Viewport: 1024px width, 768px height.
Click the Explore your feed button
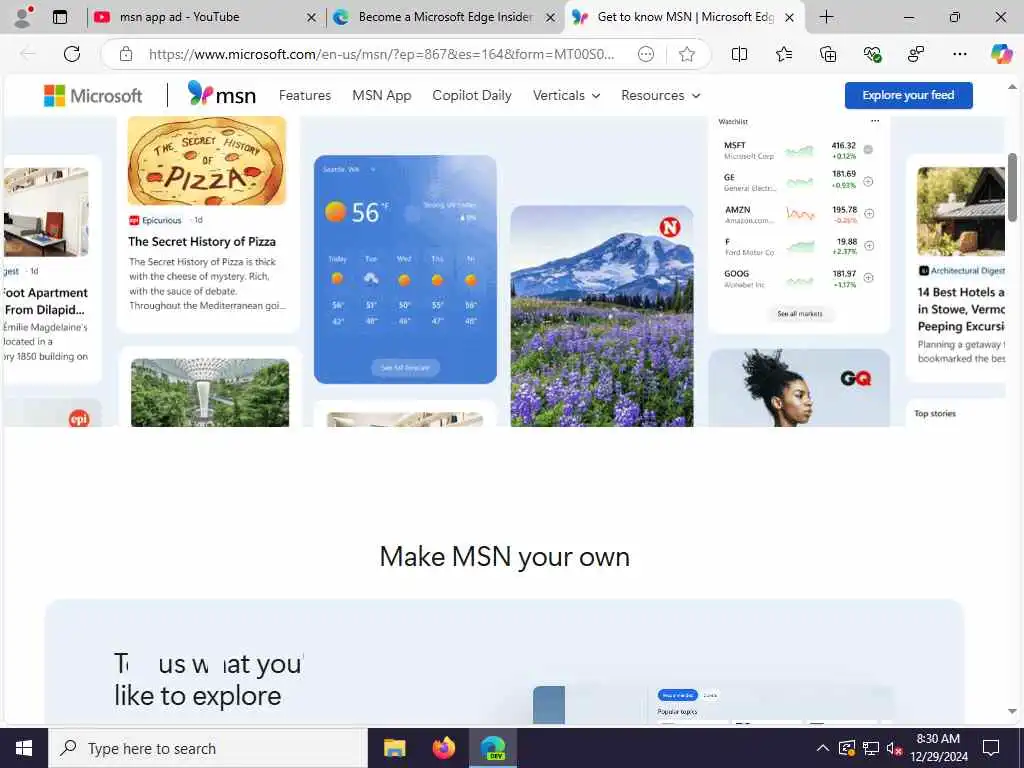point(908,95)
